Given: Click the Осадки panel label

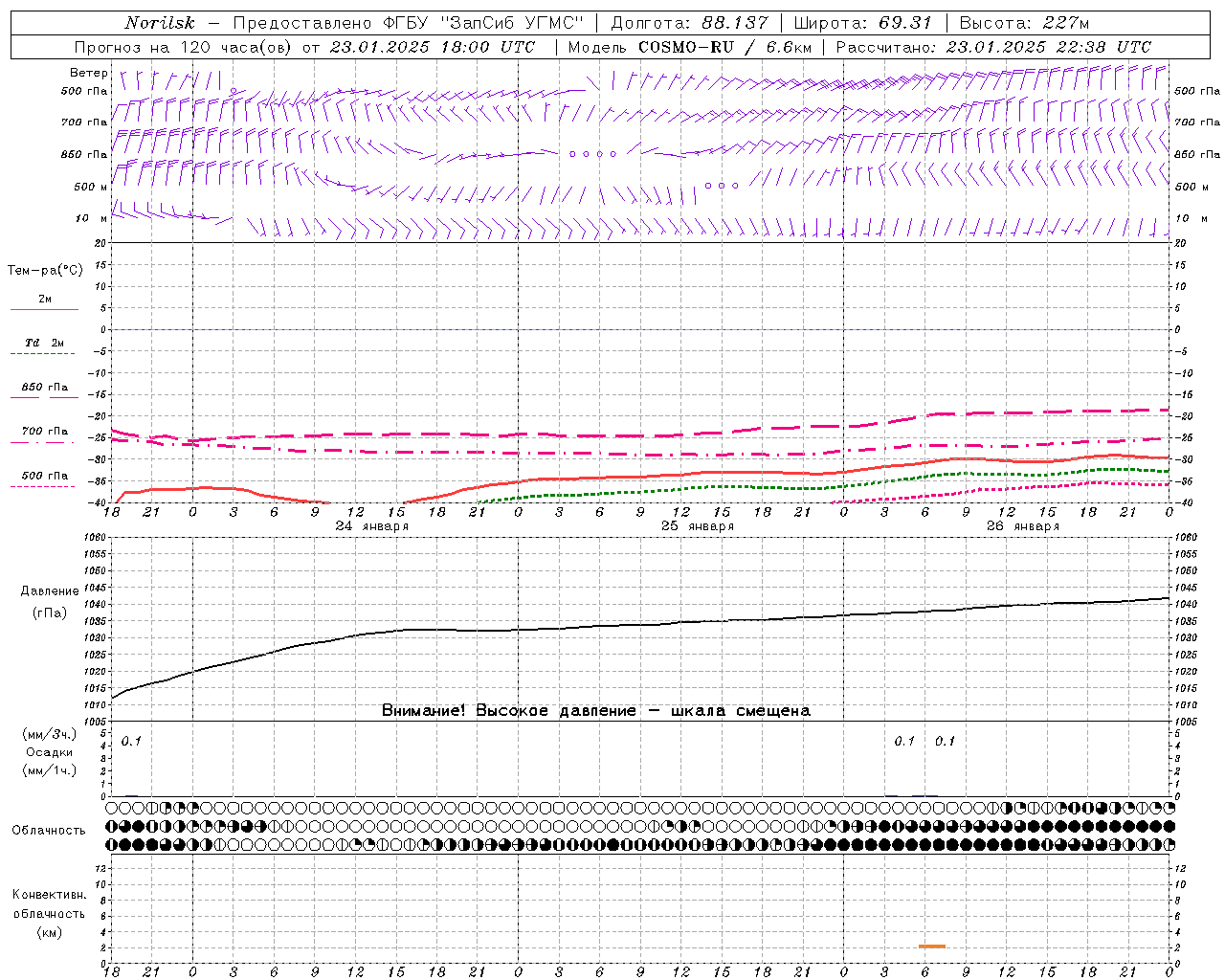Looking at the screenshot, I should point(49,752).
